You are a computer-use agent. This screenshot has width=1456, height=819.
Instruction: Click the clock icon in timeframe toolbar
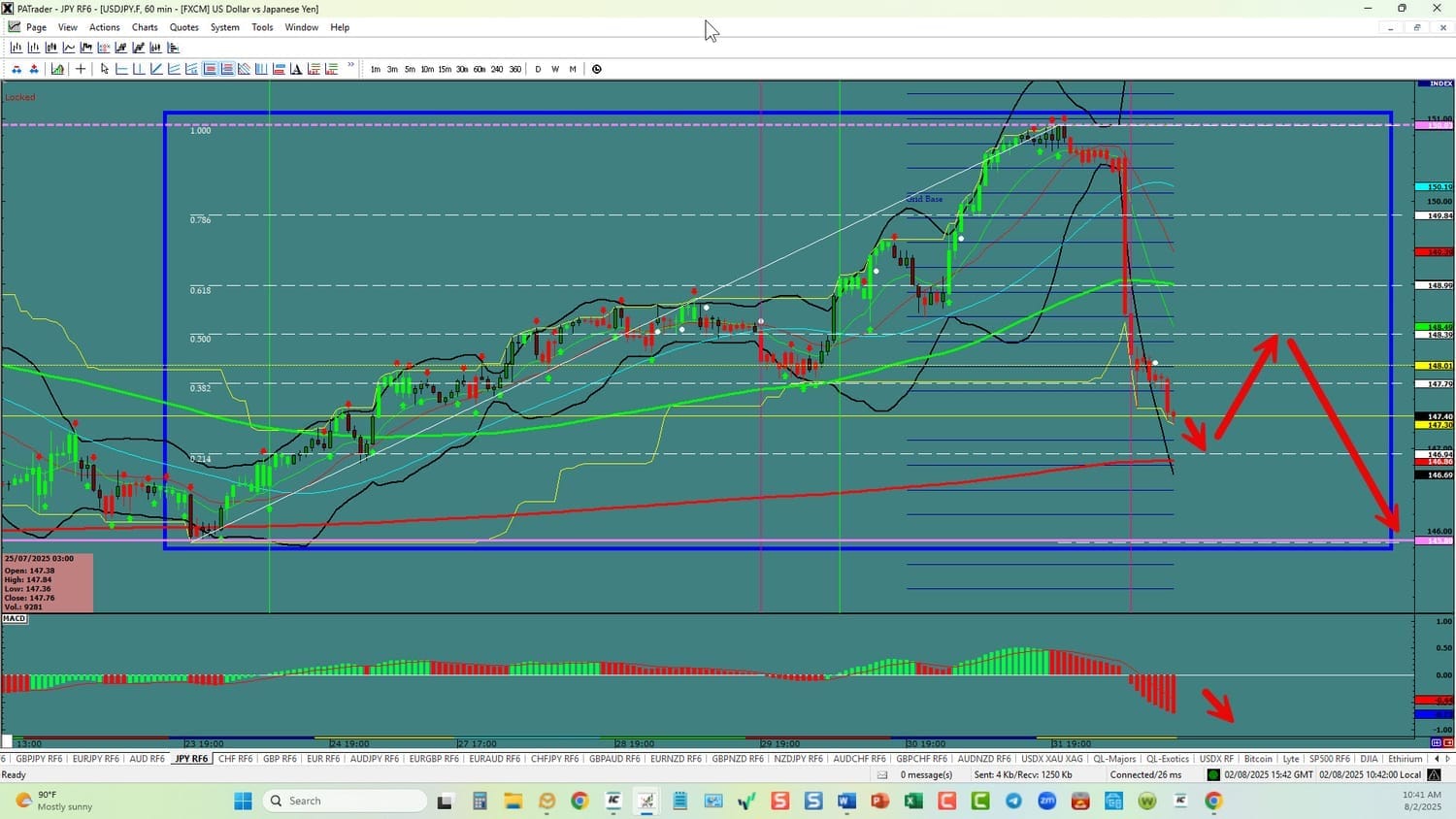click(x=597, y=69)
